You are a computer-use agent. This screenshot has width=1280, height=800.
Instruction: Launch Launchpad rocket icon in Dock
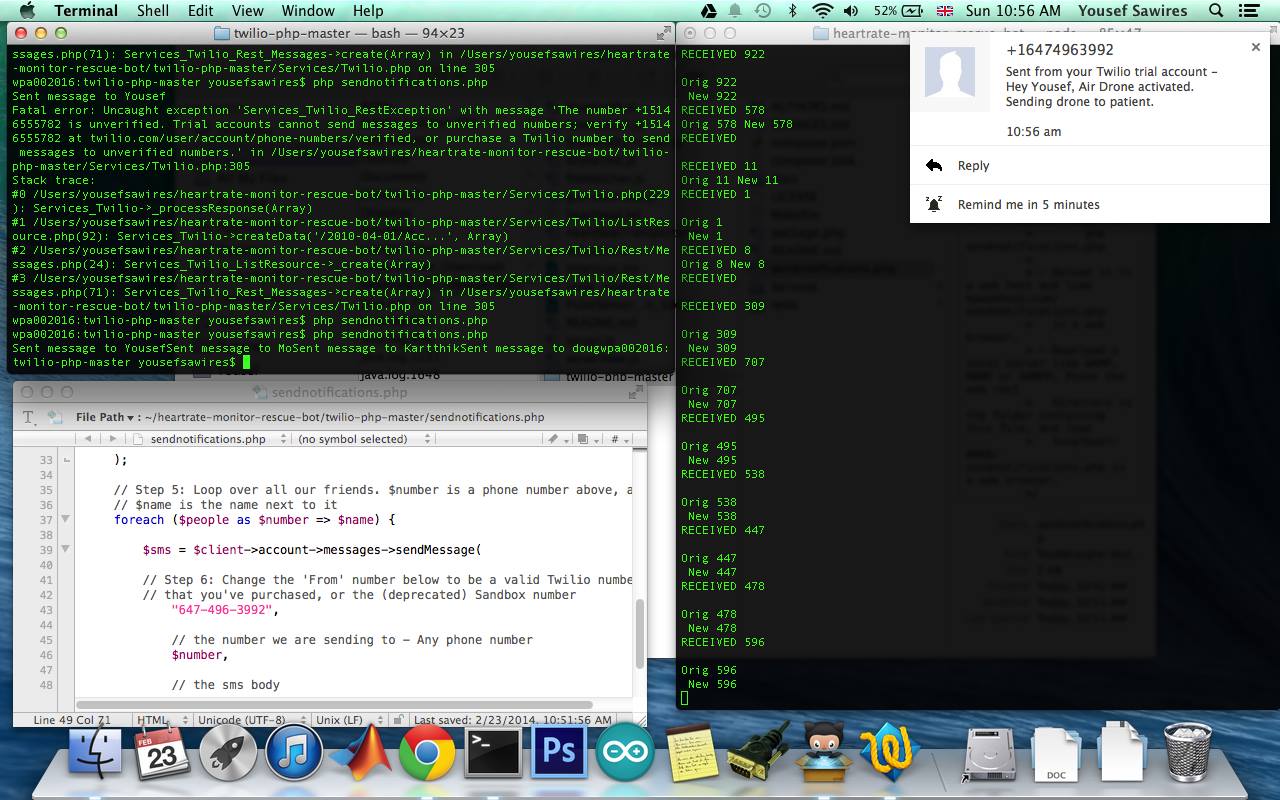(228, 752)
